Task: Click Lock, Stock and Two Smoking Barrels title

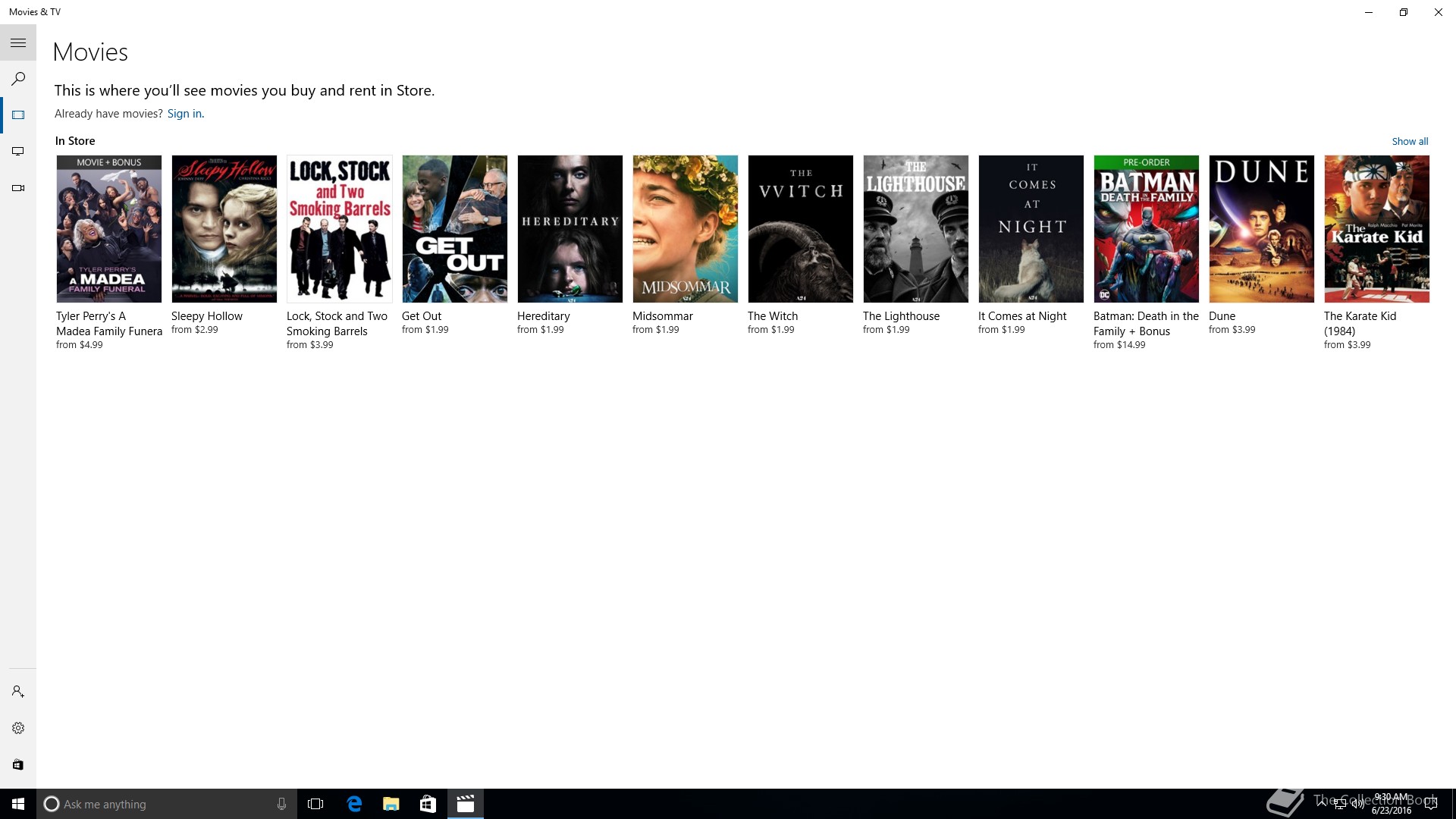Action: click(337, 324)
